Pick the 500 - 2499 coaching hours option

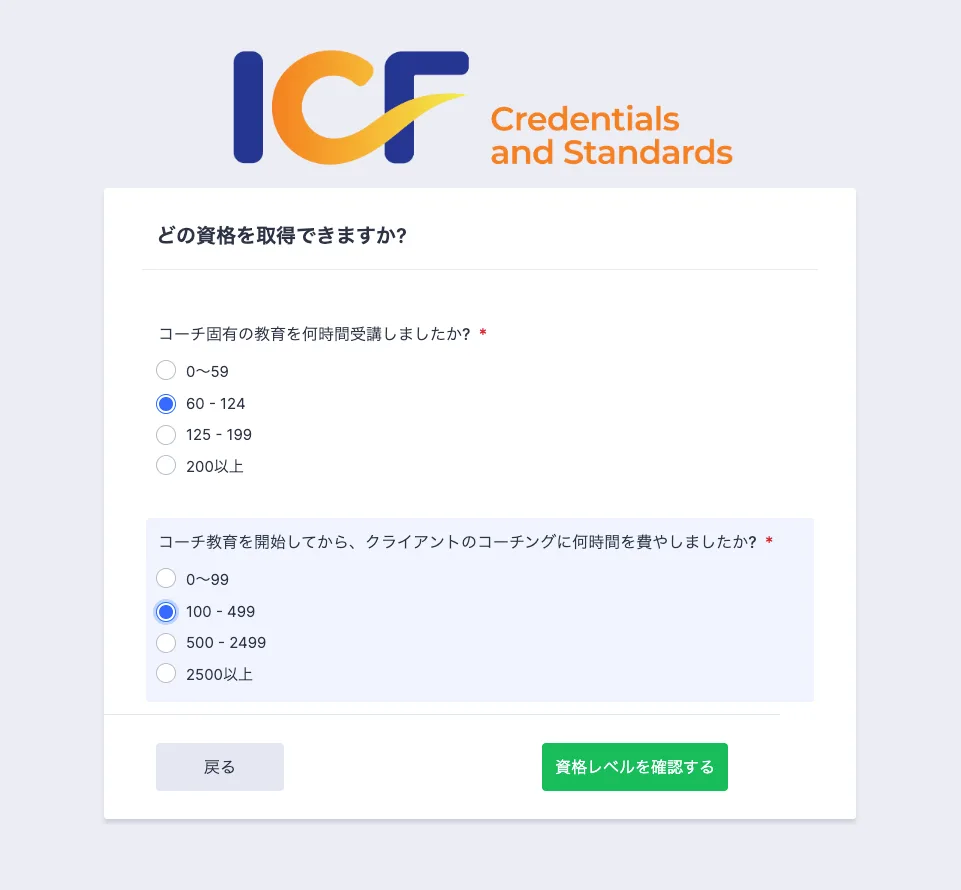166,643
